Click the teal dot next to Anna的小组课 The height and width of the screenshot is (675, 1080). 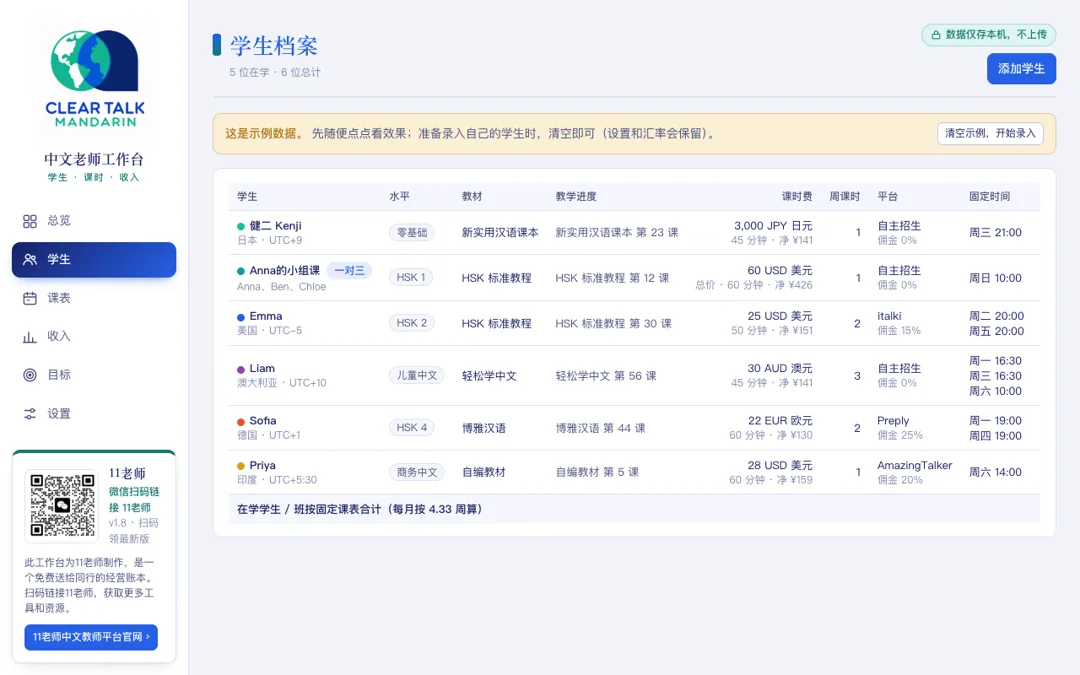[241, 271]
